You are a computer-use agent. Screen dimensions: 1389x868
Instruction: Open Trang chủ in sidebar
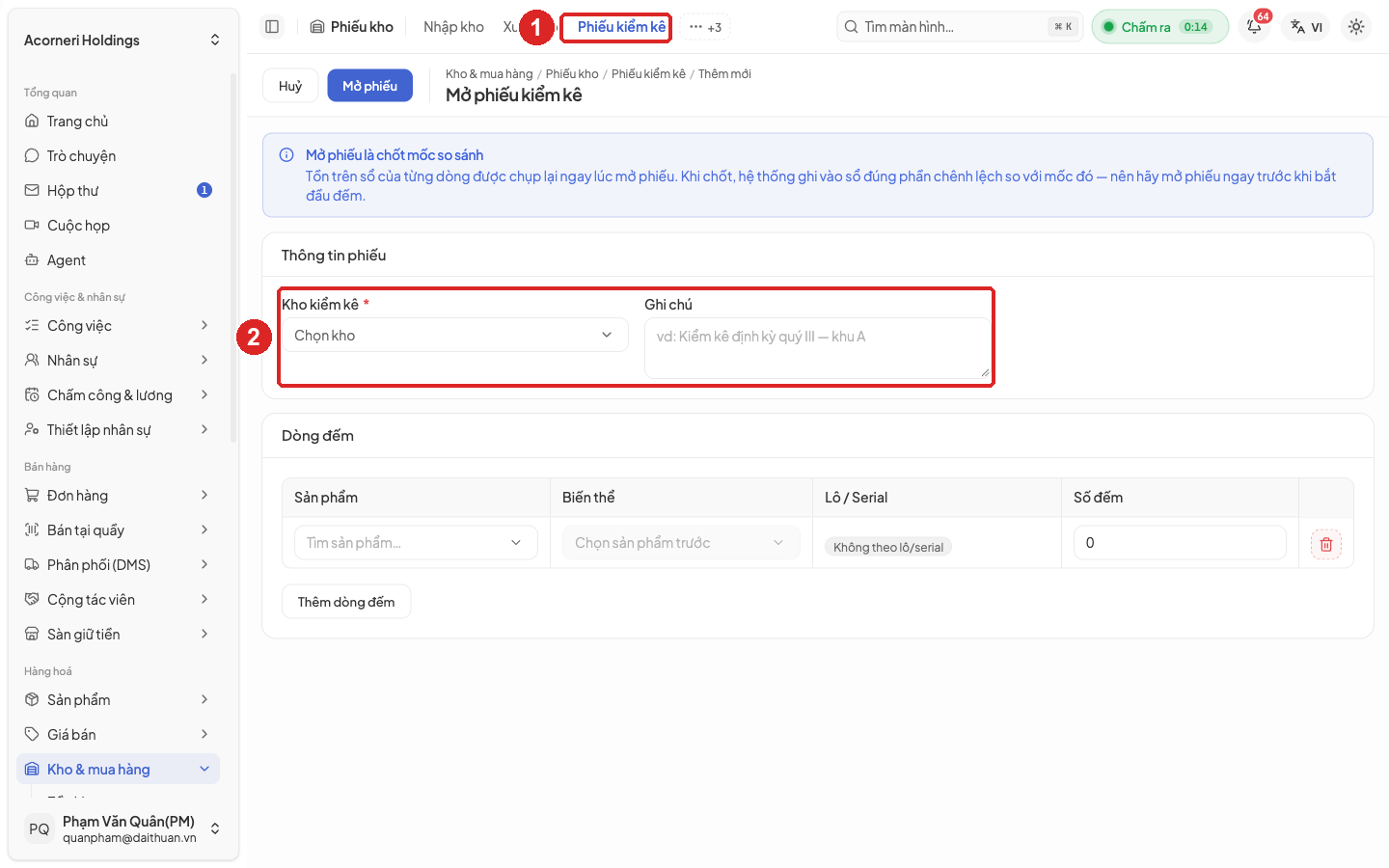click(119, 122)
